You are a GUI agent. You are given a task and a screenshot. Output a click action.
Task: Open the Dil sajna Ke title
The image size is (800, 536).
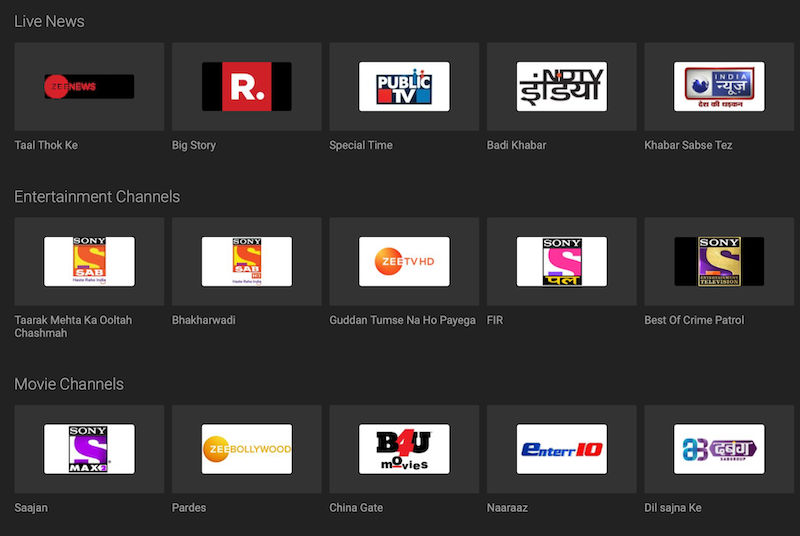click(x=672, y=508)
